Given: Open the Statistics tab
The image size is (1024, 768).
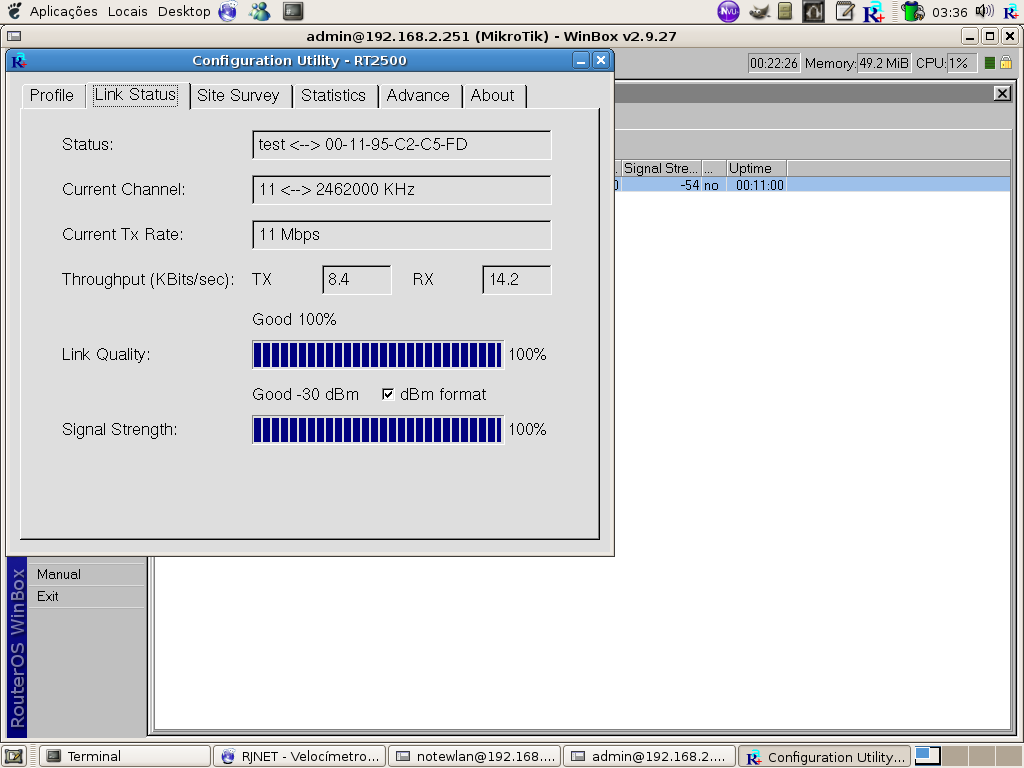Looking at the screenshot, I should [x=334, y=95].
